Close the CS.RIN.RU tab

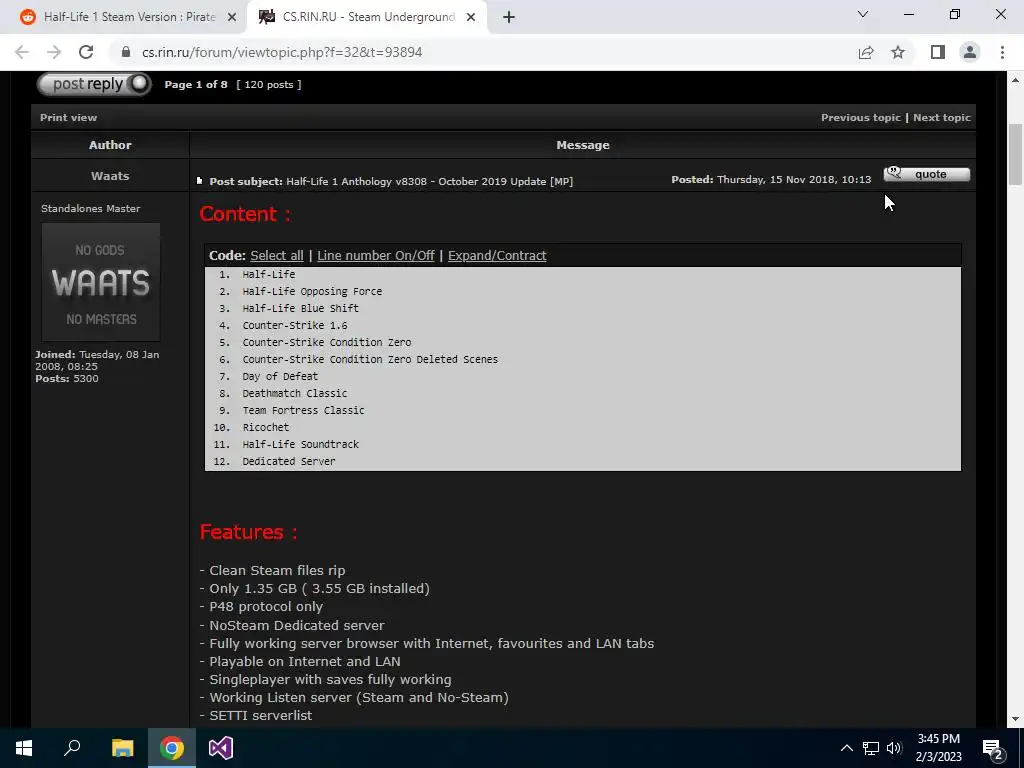[x=471, y=18]
